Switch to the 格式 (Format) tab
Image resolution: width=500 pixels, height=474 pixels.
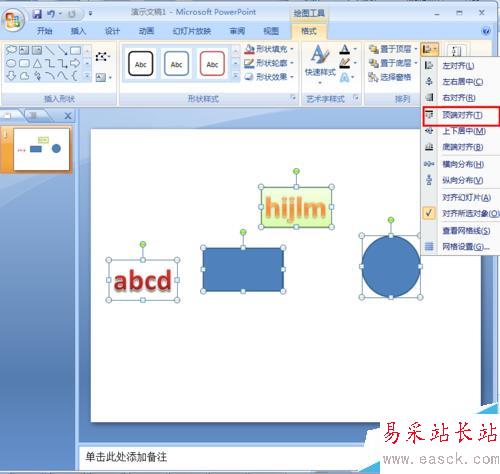pyautogui.click(x=309, y=31)
